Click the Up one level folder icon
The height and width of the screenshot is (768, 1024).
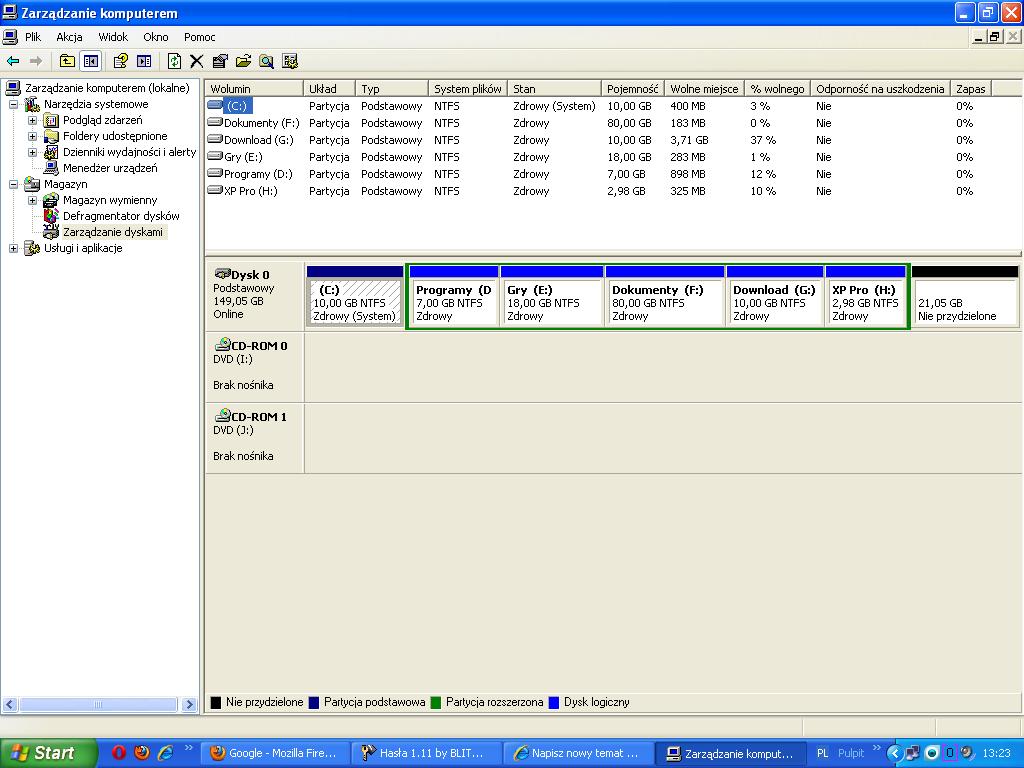67,61
